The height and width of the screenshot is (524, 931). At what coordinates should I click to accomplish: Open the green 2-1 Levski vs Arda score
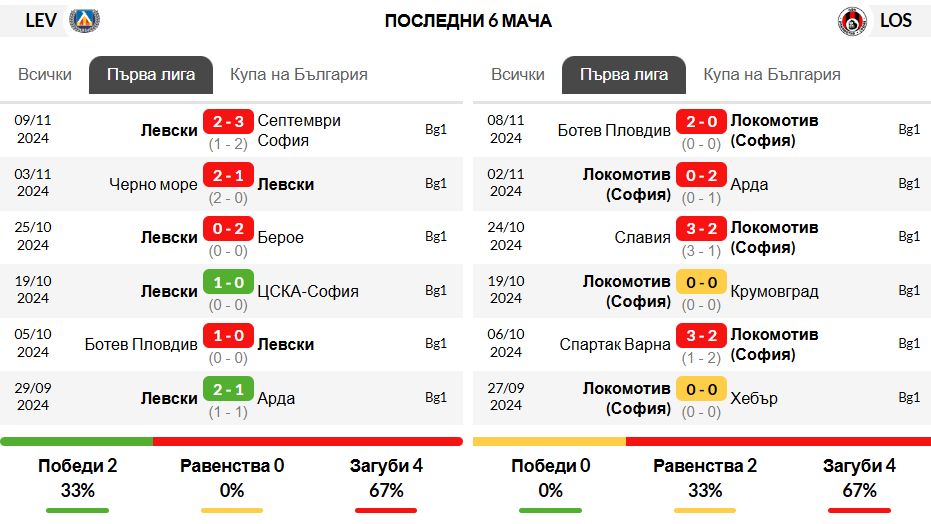(228, 389)
